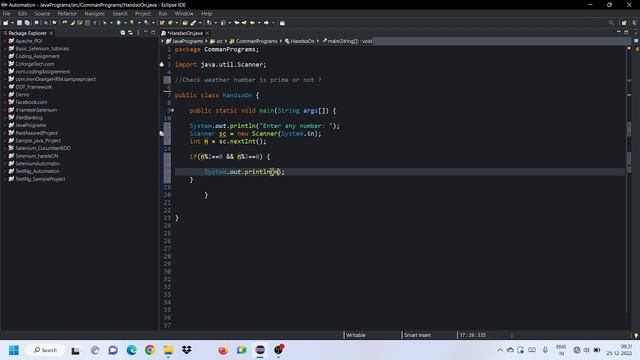Viewport: 640px width, 360px height.
Task: Open the Project menu
Action: pos(143,13)
